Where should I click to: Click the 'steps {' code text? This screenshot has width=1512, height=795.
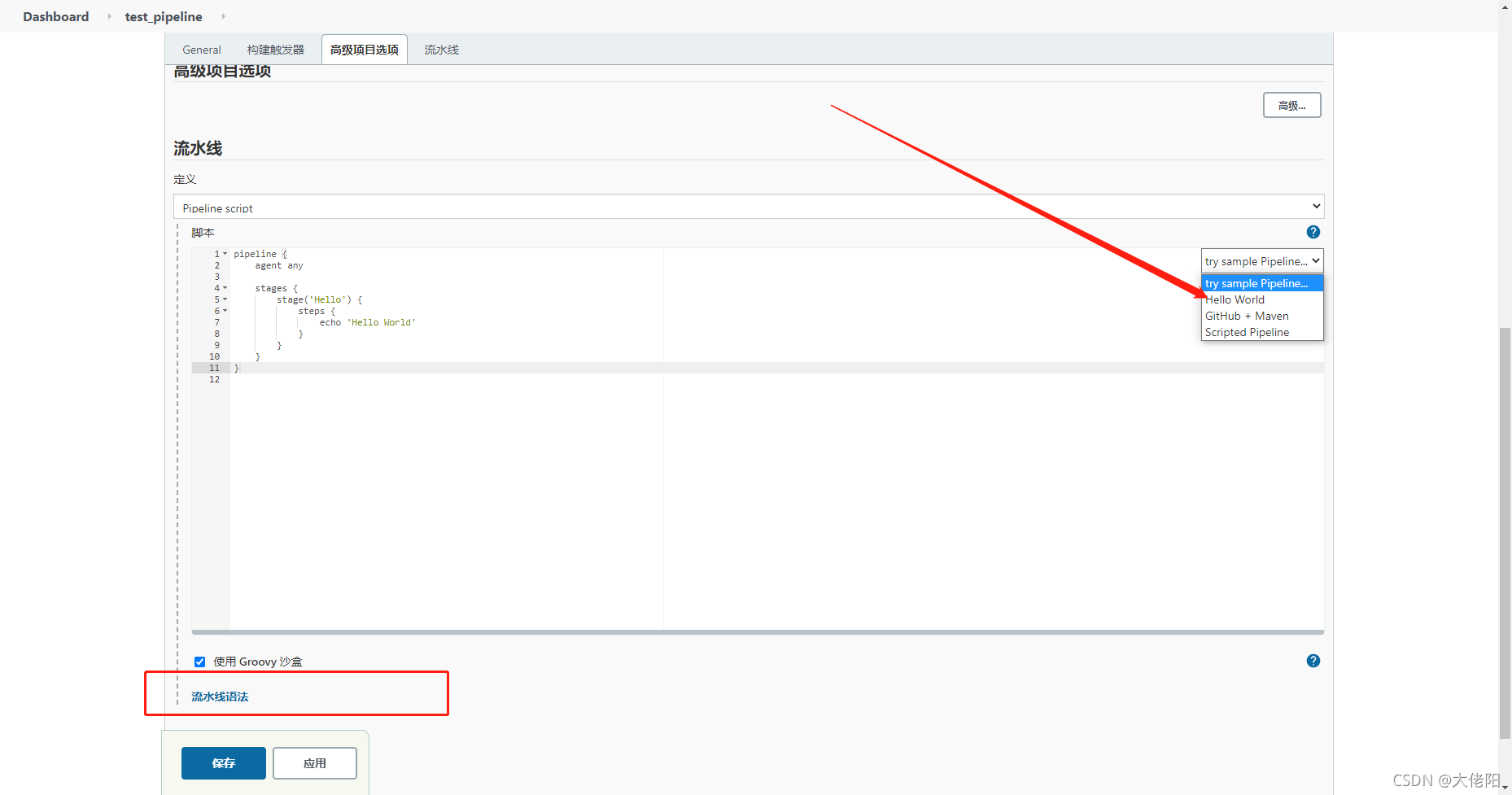[317, 311]
